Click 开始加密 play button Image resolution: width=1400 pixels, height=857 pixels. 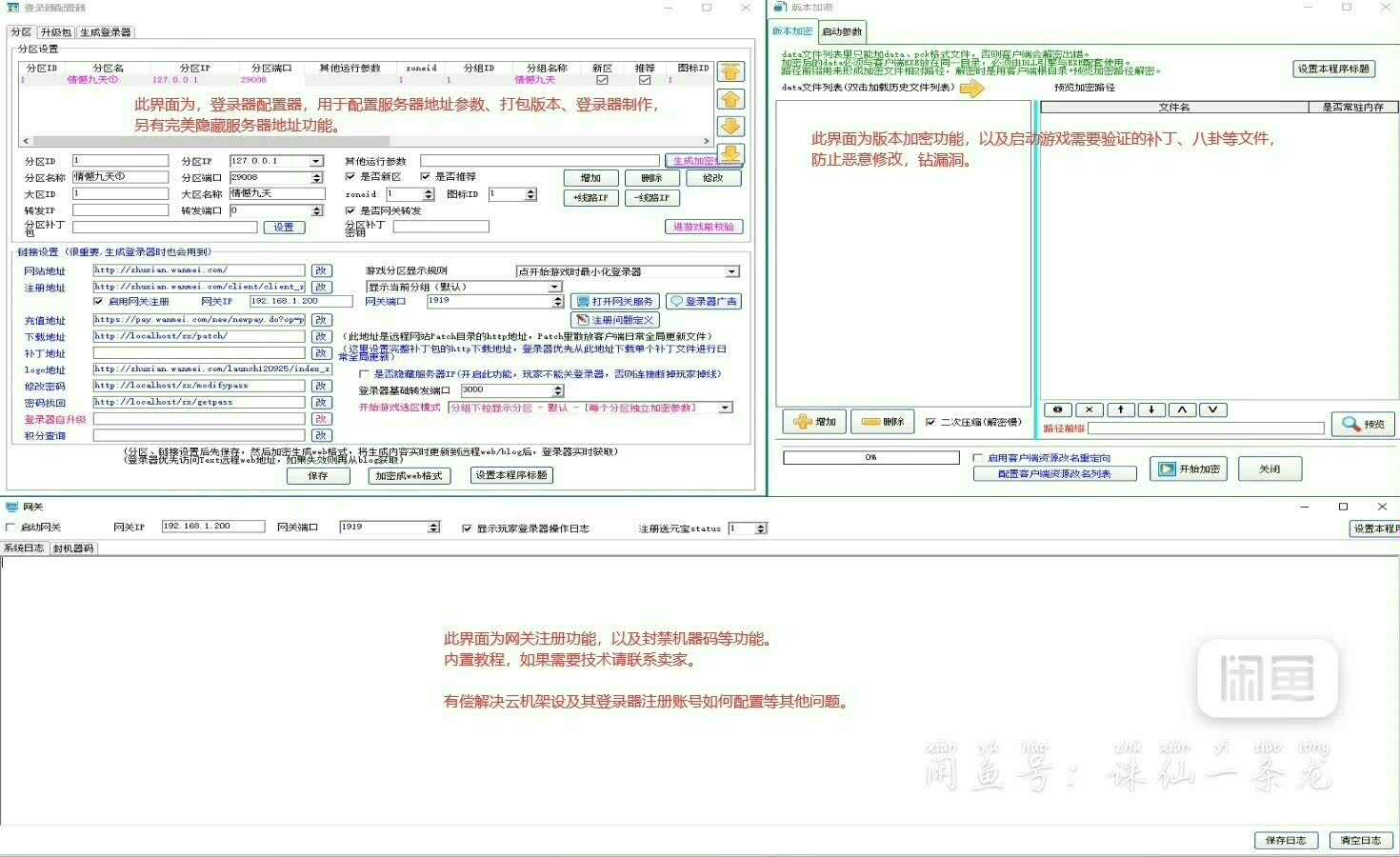point(1188,468)
